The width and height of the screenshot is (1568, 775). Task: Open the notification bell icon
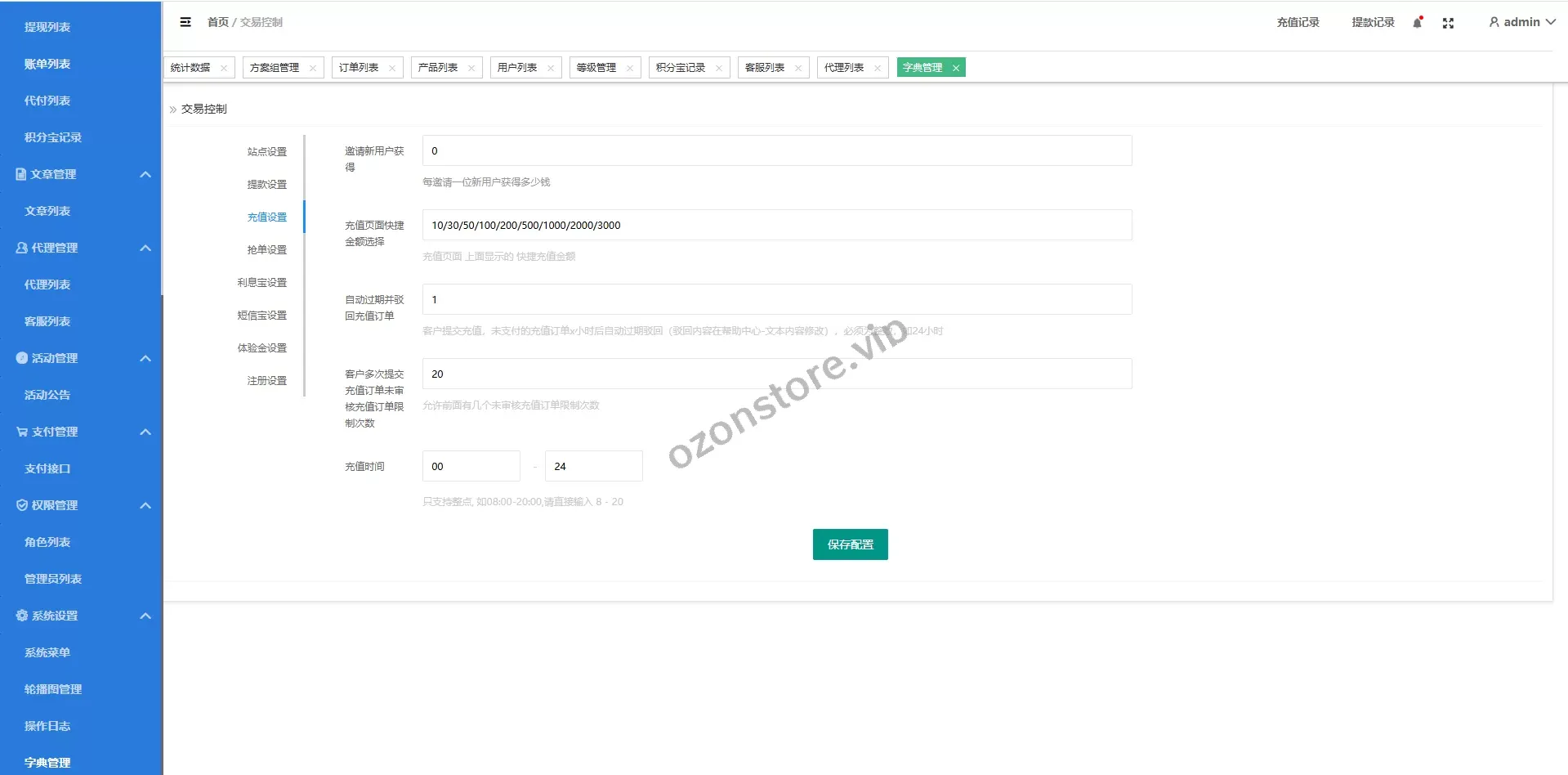[x=1418, y=23]
